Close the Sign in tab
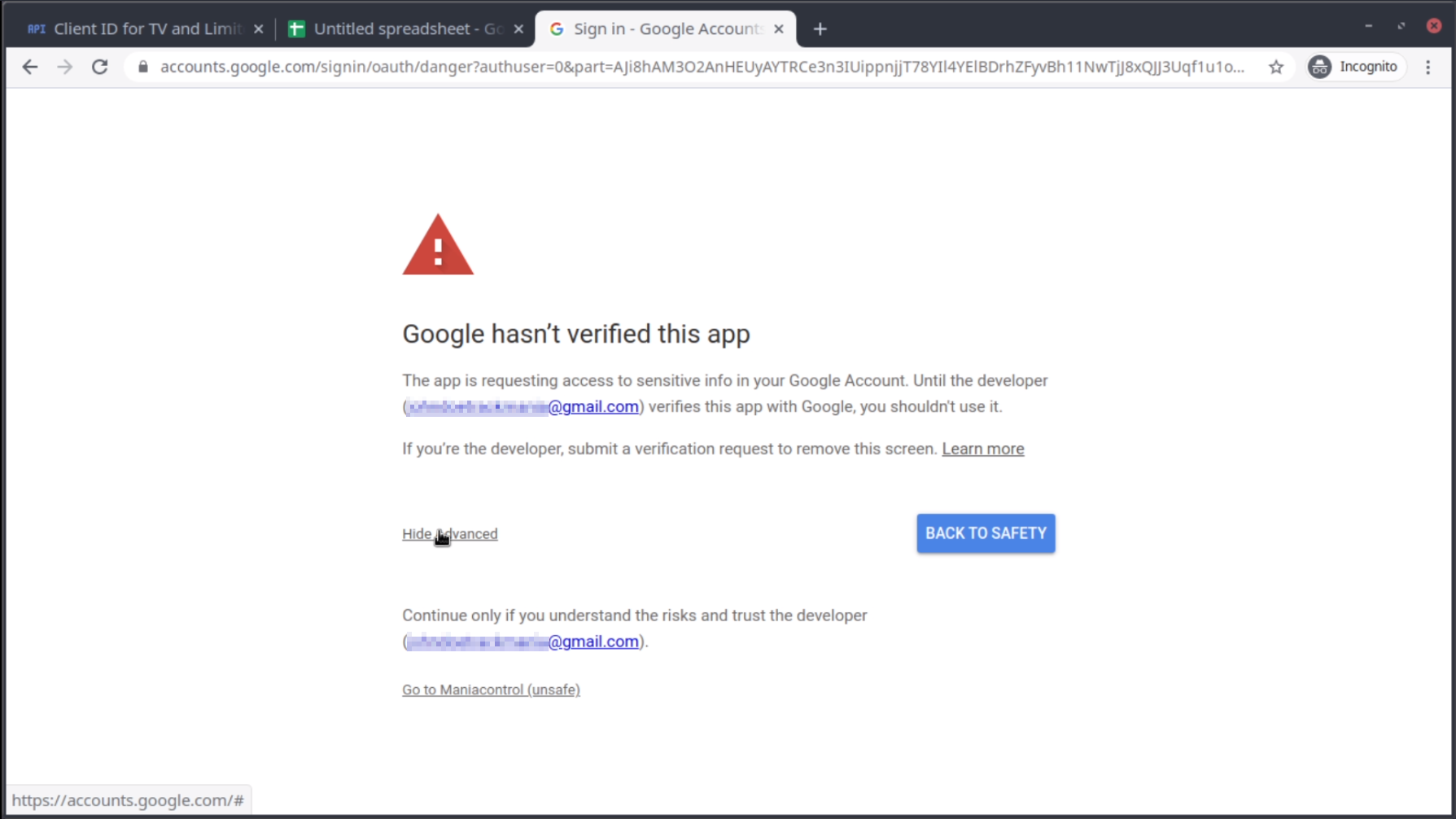The image size is (1456, 819). [779, 29]
